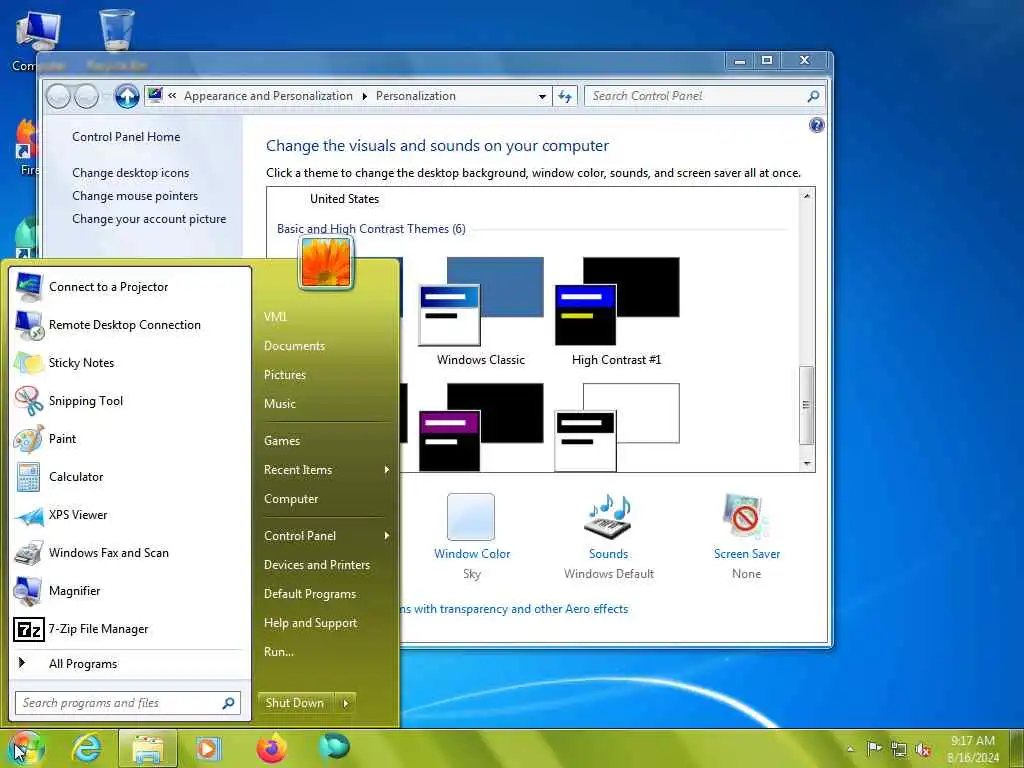Launch Windows Media Player from taskbar
Image resolution: width=1024 pixels, height=768 pixels.
(208, 749)
